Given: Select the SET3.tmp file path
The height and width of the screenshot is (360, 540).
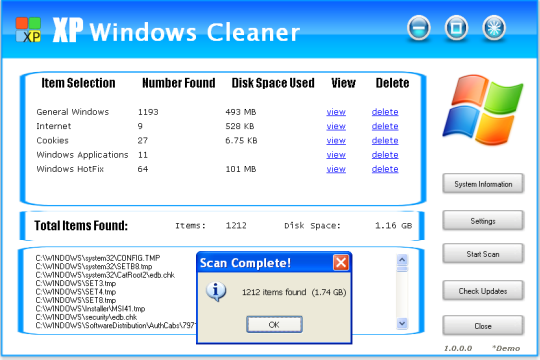Looking at the screenshot, I should (x=76, y=283).
